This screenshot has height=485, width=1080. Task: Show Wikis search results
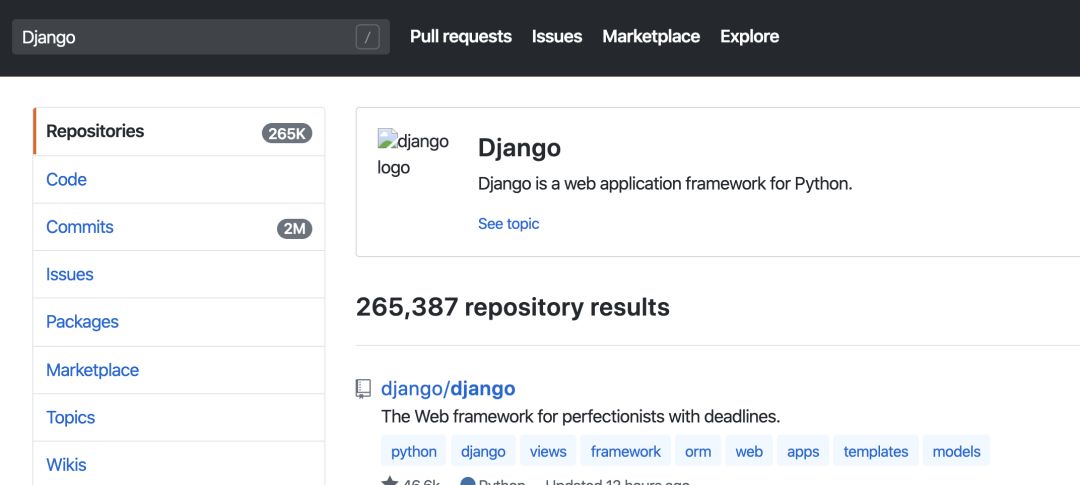179,465
